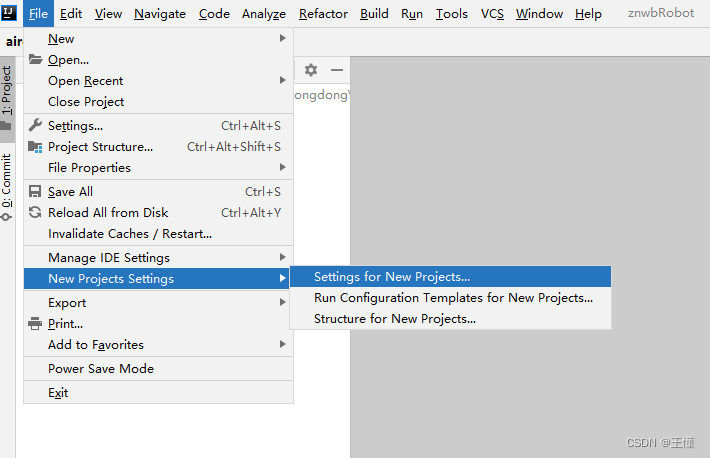Image resolution: width=710 pixels, height=458 pixels.
Task: Open the Window menu
Action: pyautogui.click(x=539, y=14)
